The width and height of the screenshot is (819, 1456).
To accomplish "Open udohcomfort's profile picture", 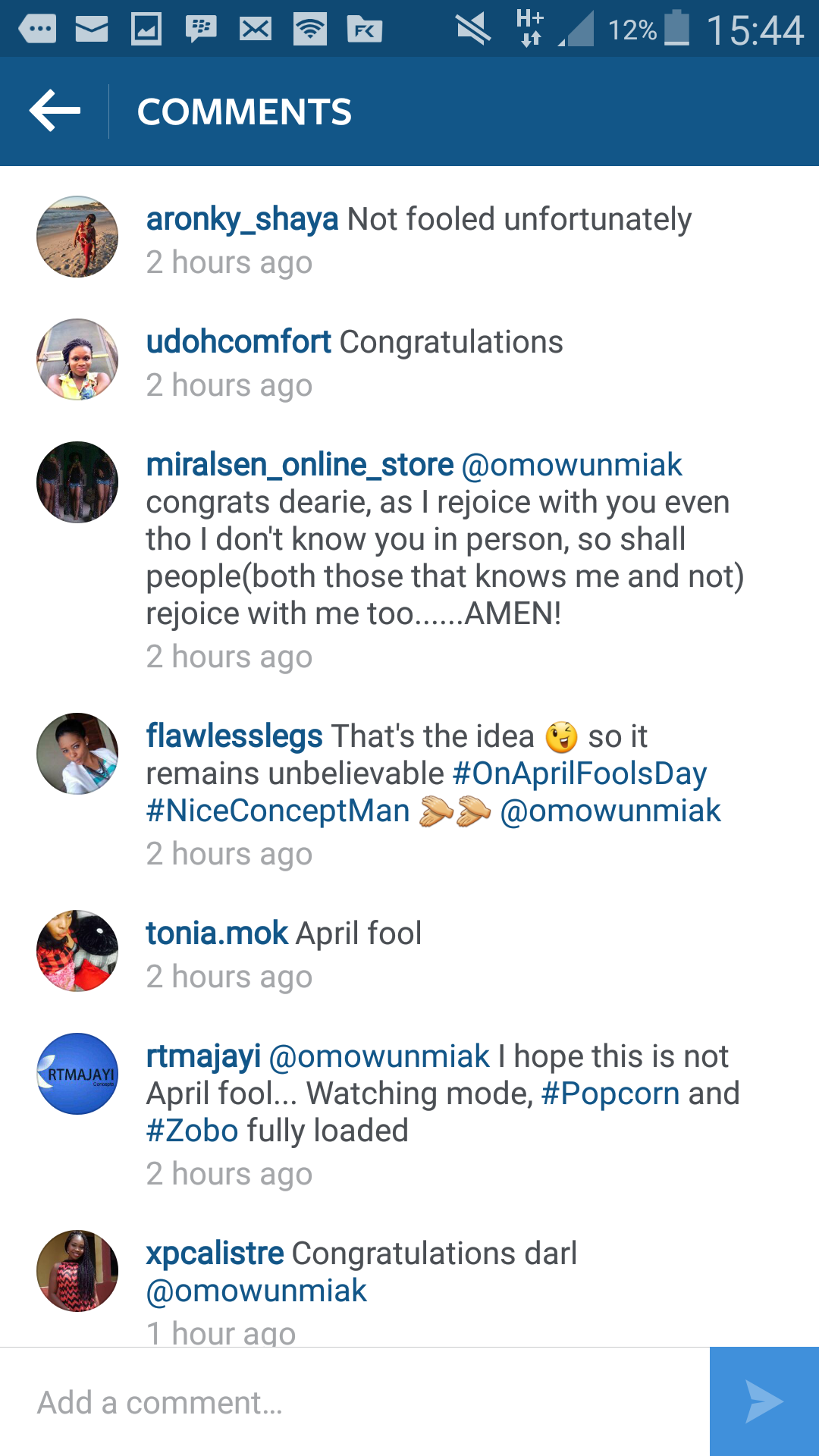I will coord(77,359).
